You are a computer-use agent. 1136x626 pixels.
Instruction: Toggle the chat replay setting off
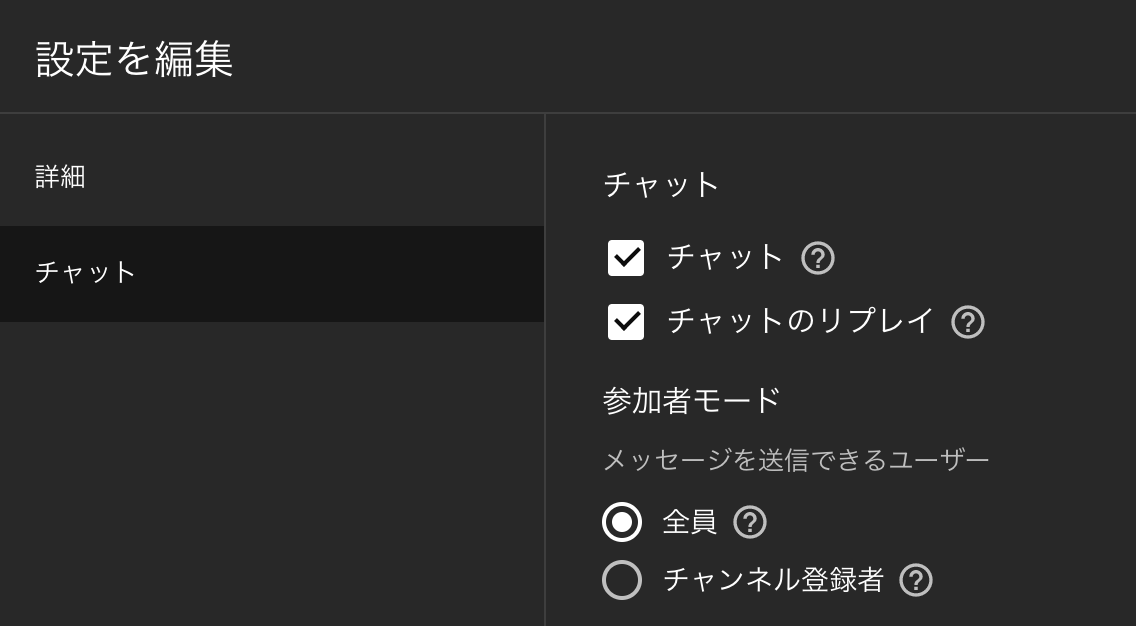625,322
